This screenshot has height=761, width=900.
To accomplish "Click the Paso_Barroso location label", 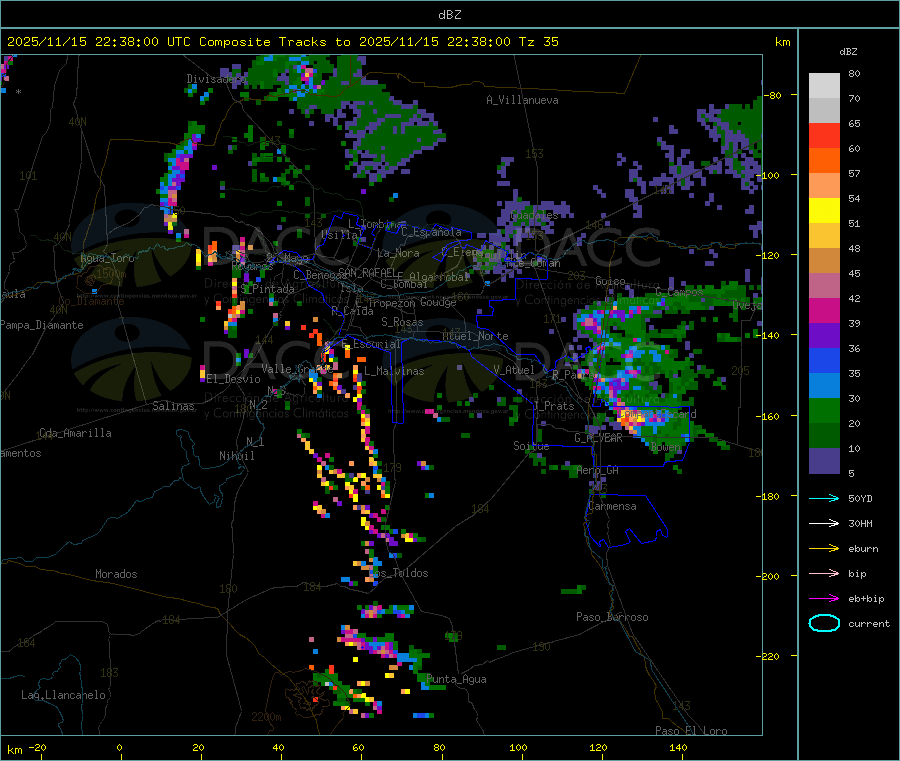I will (x=612, y=617).
